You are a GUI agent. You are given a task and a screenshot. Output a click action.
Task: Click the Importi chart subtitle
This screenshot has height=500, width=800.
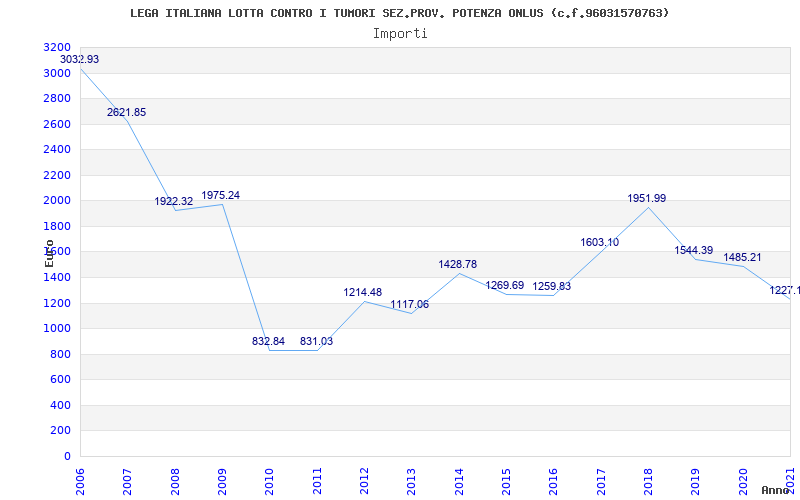(x=400, y=34)
